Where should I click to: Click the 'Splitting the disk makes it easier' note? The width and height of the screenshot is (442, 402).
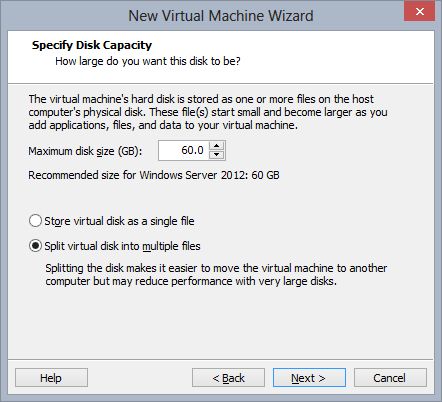click(216, 274)
